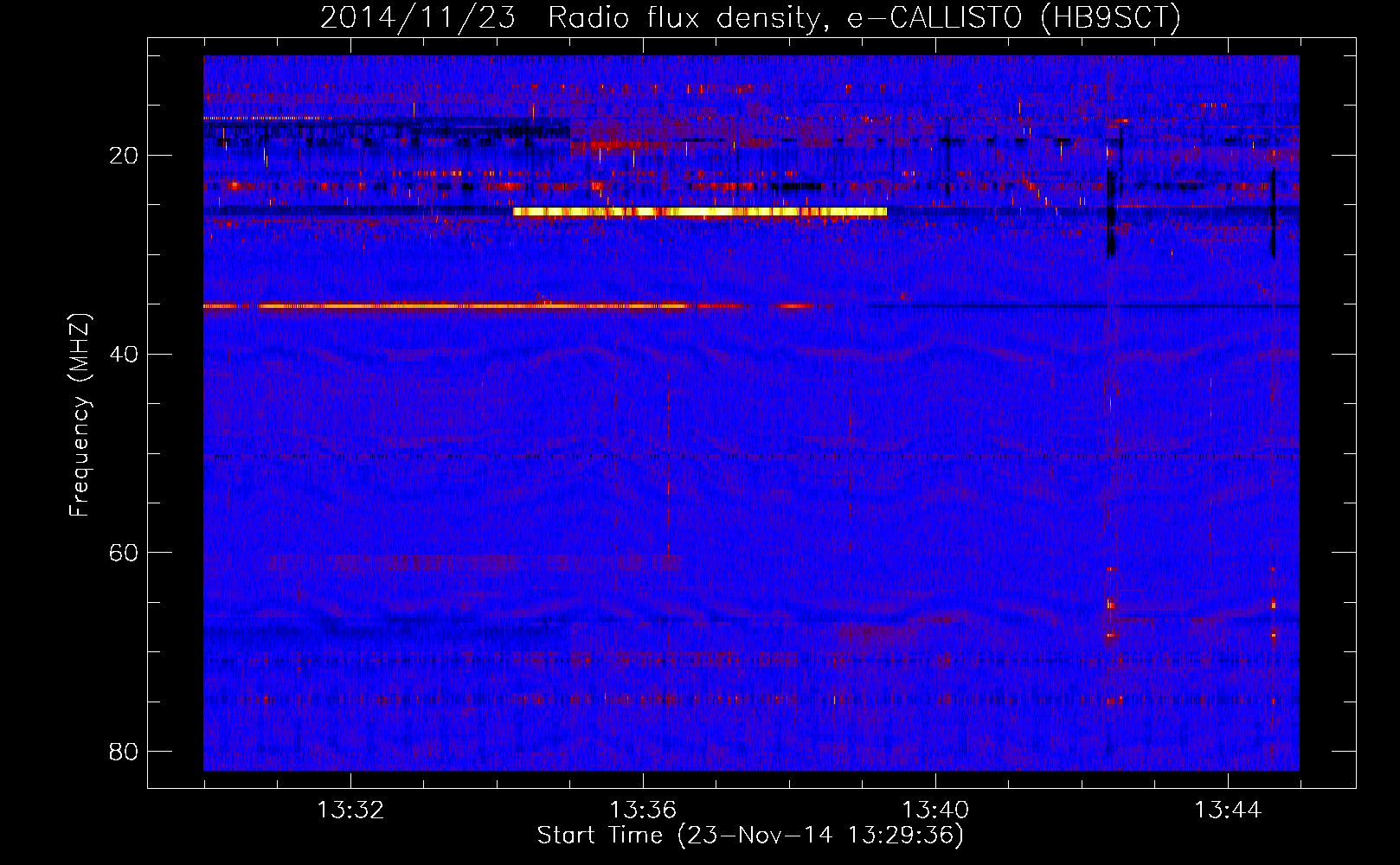Click the 13:40 time tick label
The image size is (1400, 865).
[935, 811]
